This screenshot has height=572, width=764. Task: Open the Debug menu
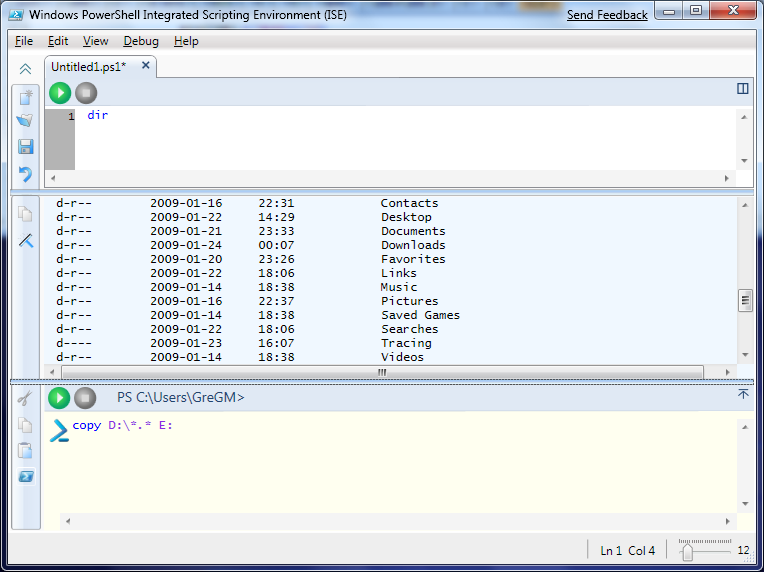[x=141, y=41]
